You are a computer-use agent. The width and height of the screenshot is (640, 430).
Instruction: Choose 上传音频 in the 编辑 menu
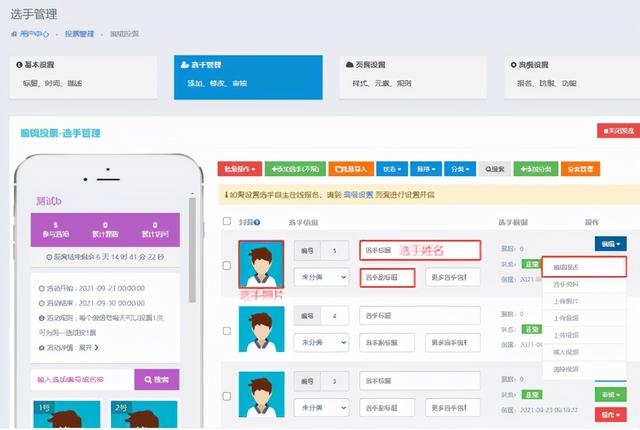(x=584, y=318)
